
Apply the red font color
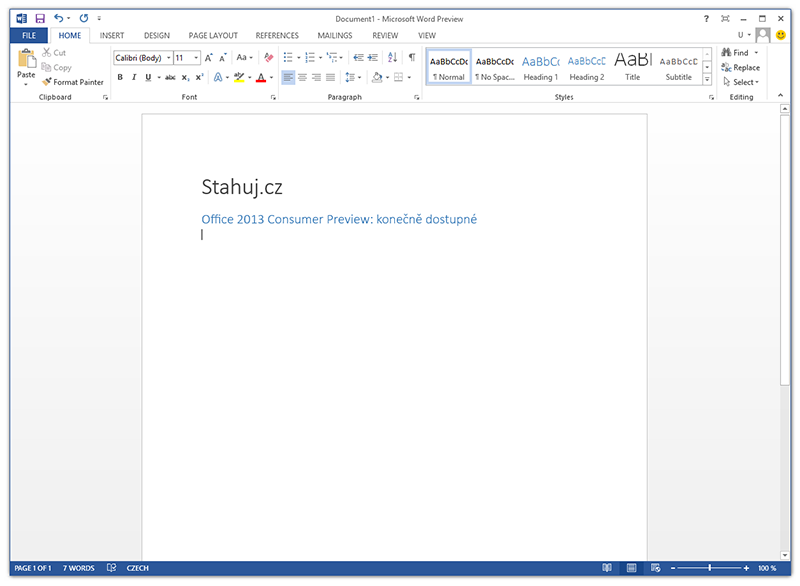pos(261,78)
